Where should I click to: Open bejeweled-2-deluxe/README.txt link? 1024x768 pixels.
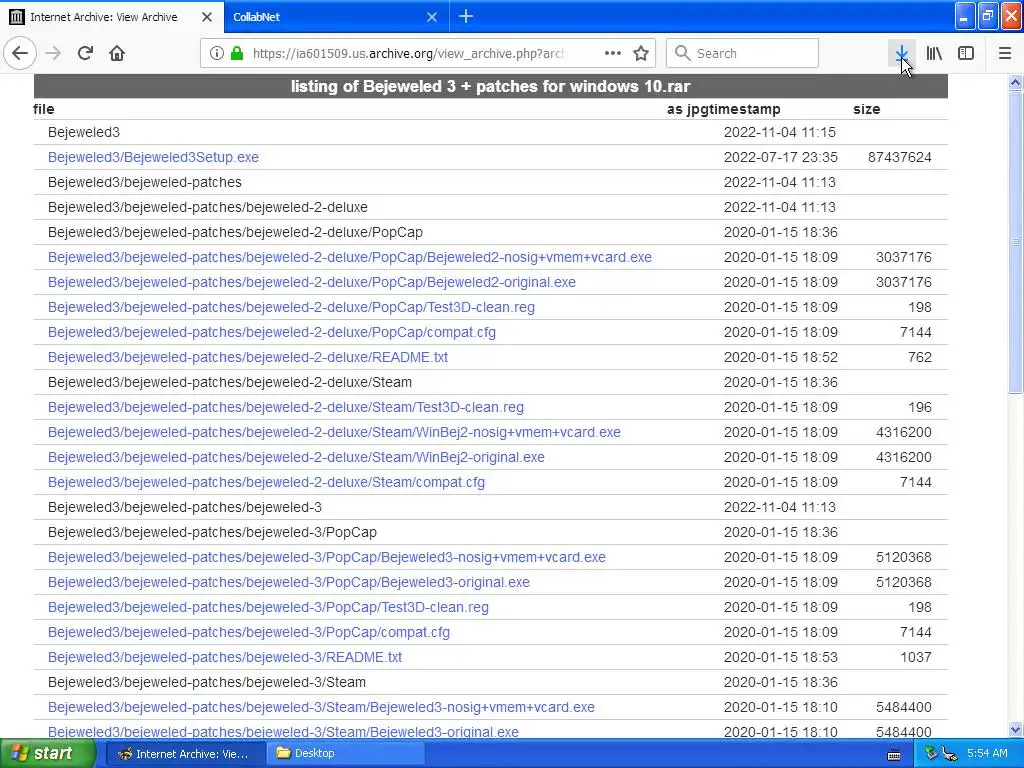coord(248,357)
